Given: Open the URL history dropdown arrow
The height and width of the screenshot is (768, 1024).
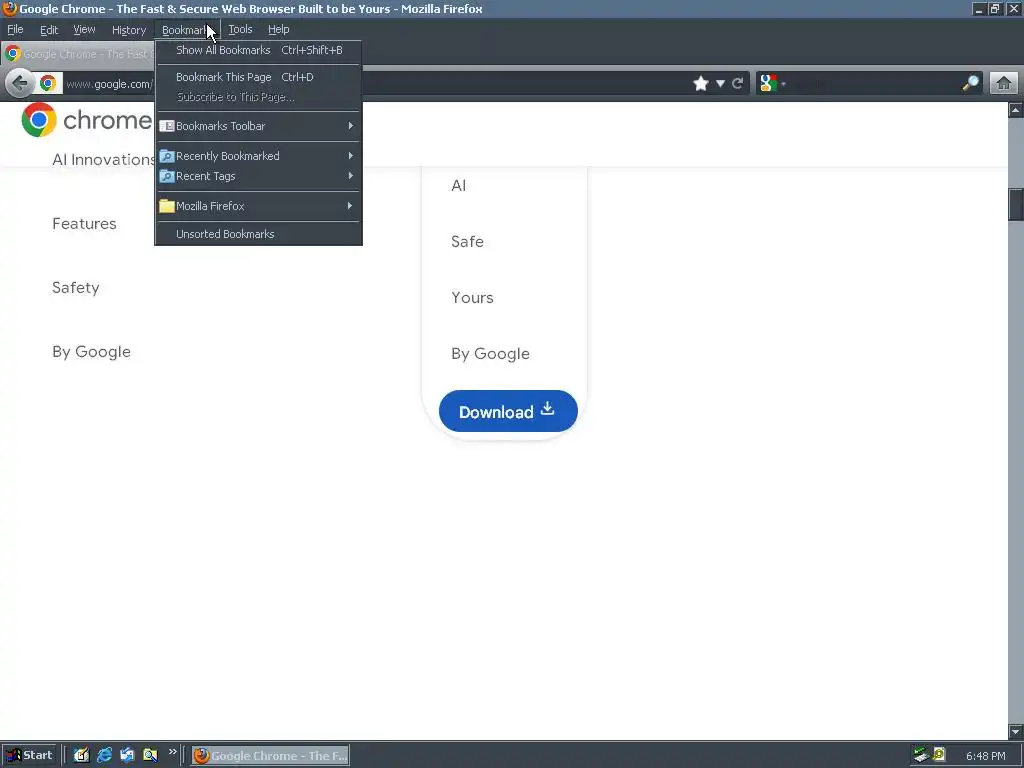Looking at the screenshot, I should [x=720, y=84].
